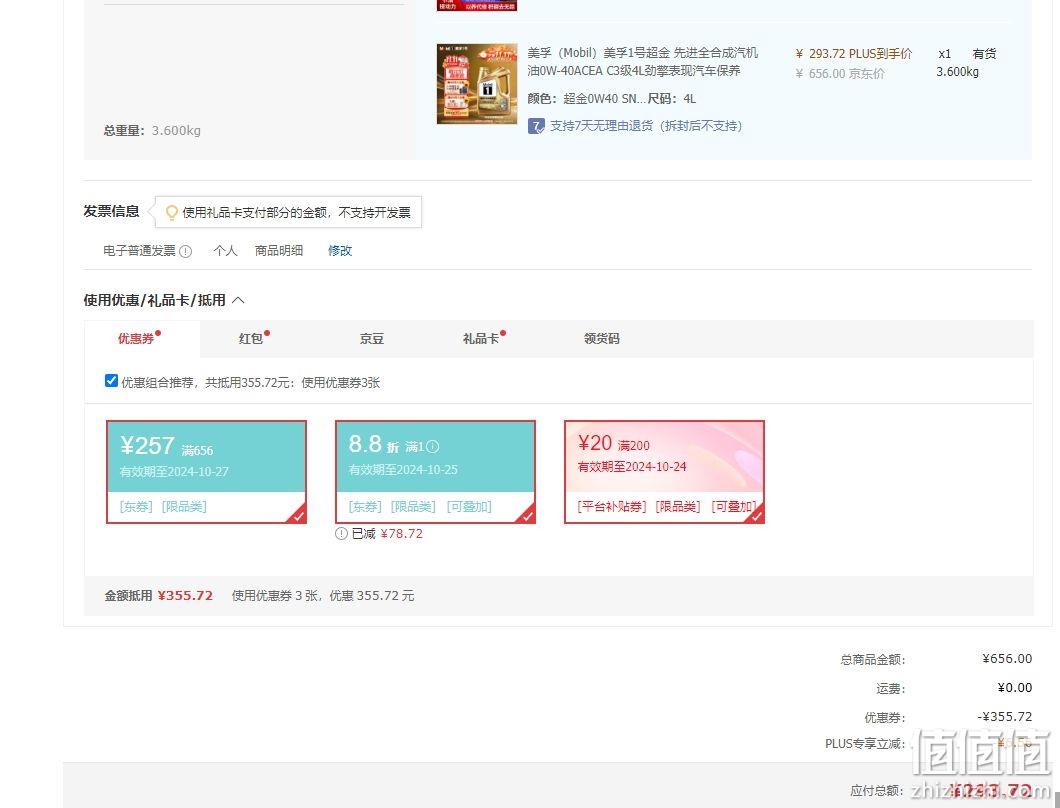Image resolution: width=1060 pixels, height=808 pixels.
Task: Click the 电子普通发票 text
Action: (139, 251)
